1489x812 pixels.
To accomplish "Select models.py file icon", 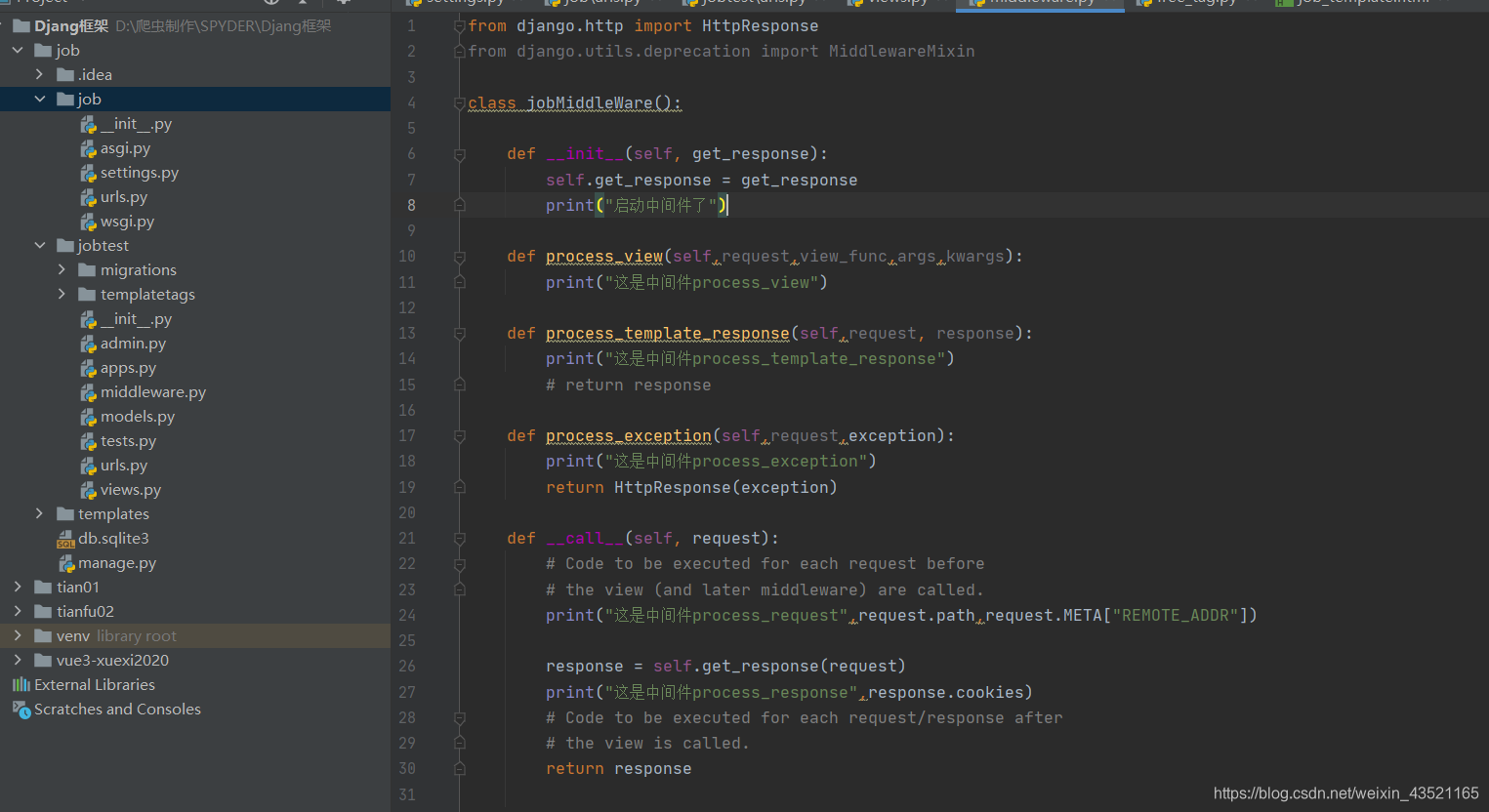I will [x=88, y=417].
